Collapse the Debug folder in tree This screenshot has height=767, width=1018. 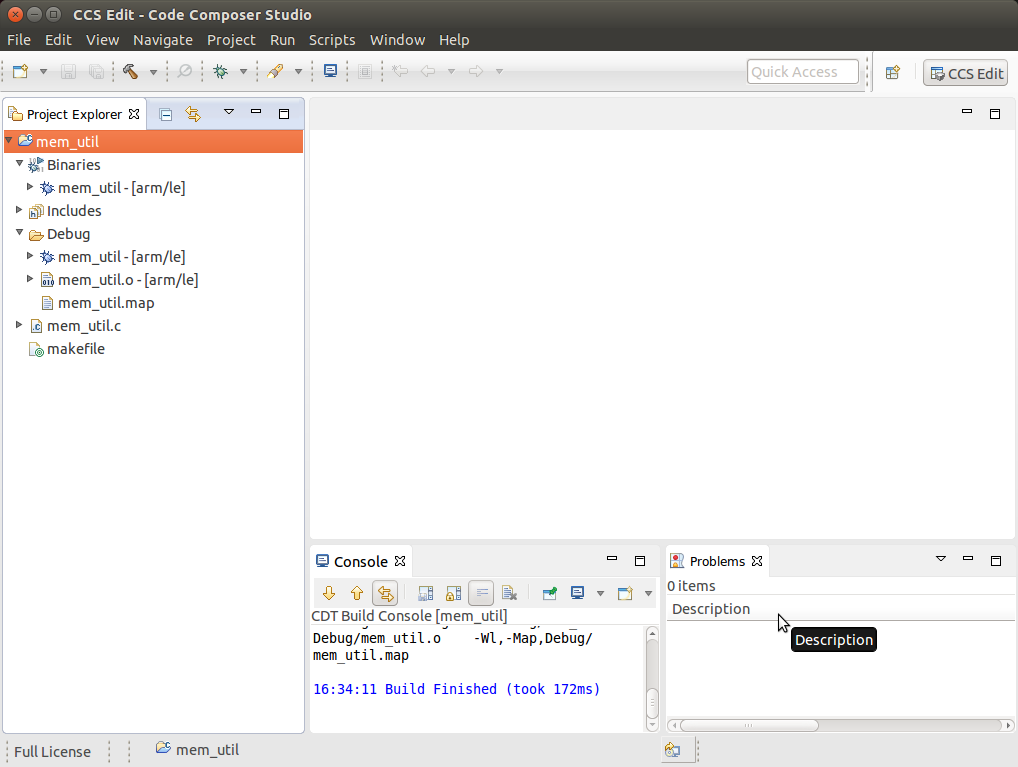pos(19,234)
